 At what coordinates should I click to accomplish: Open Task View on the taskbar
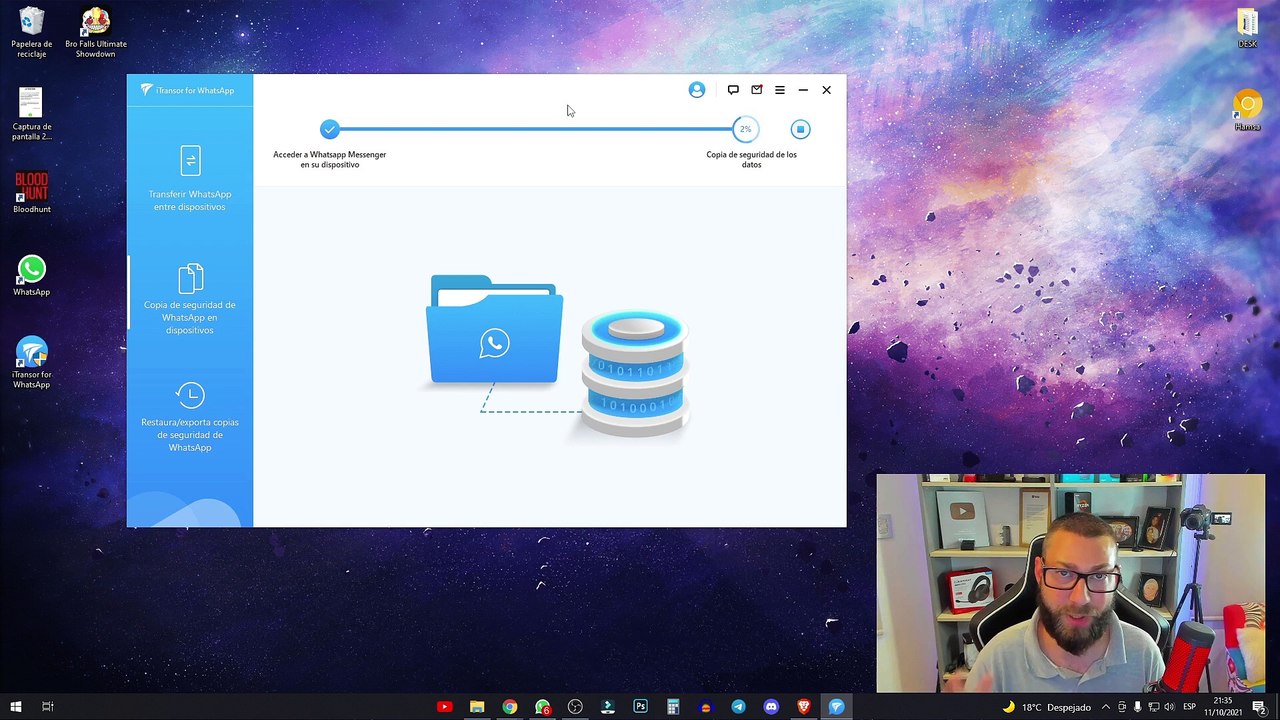[47, 707]
